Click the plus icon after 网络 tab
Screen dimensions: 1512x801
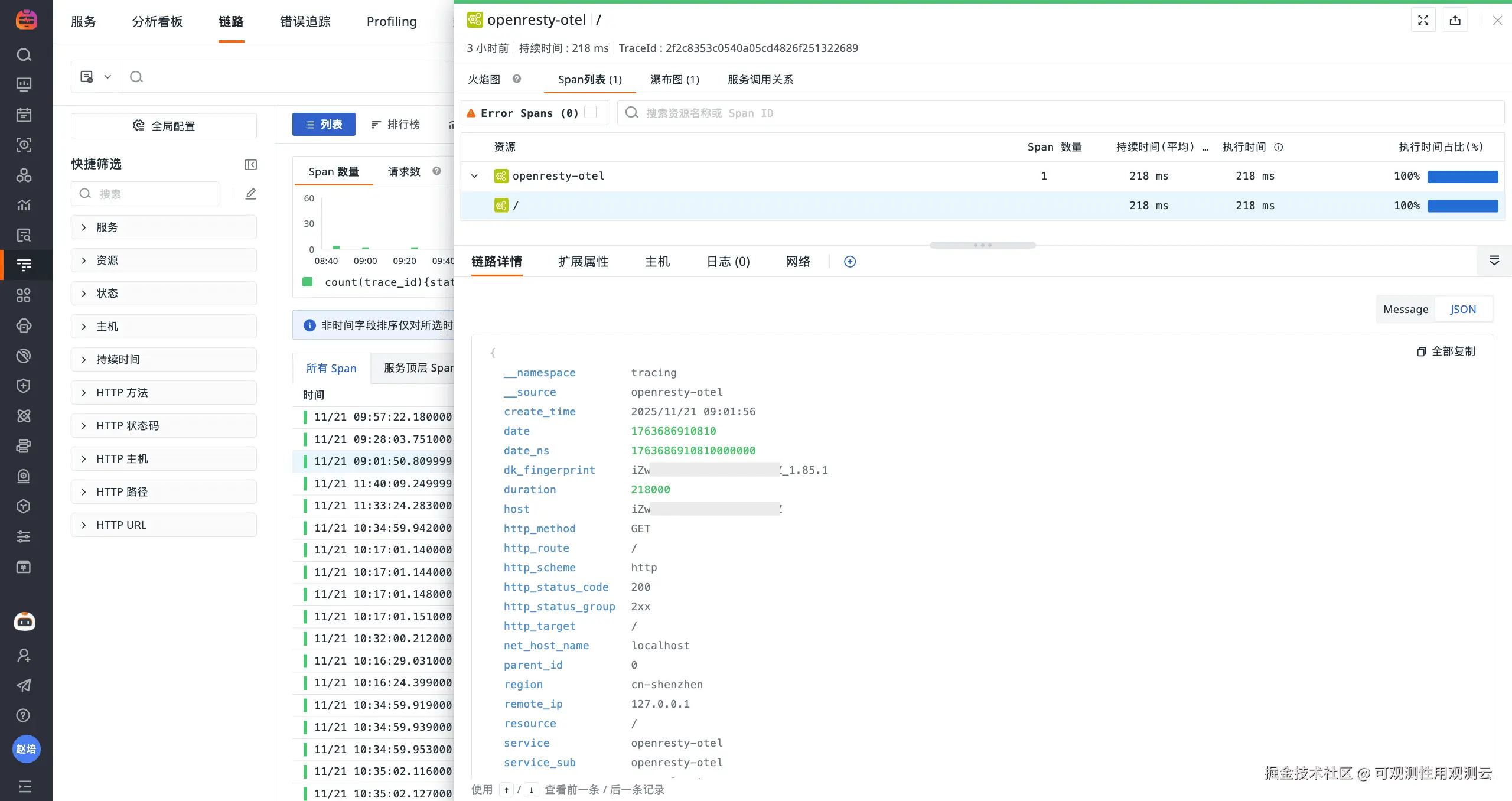click(x=850, y=262)
